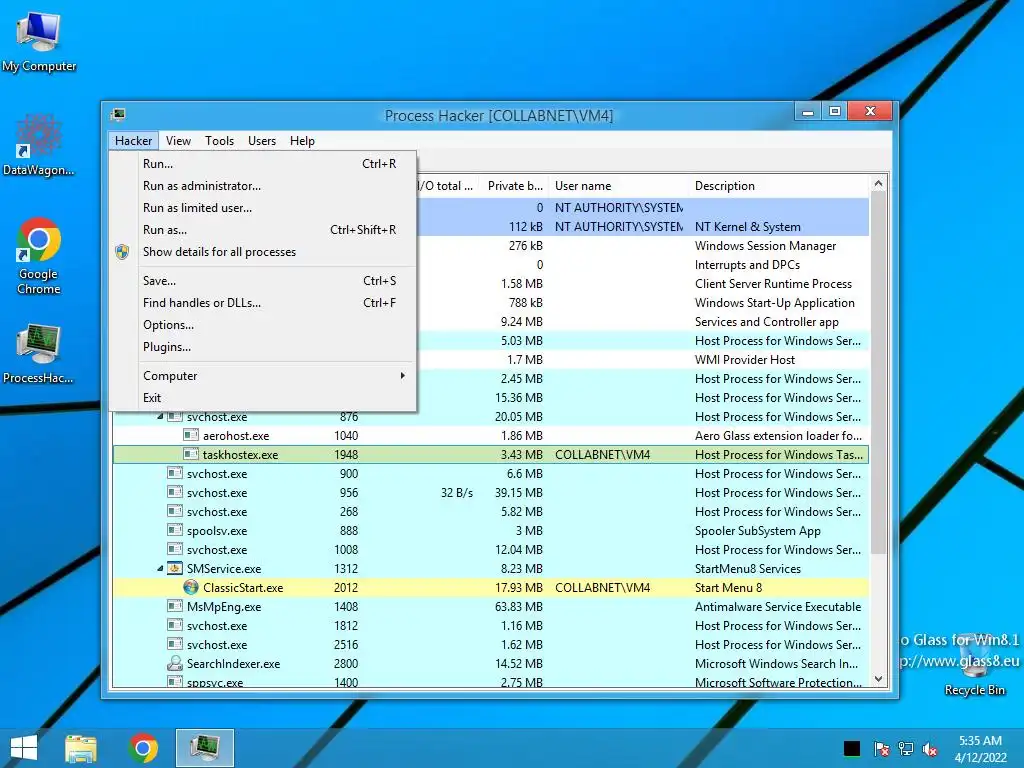The image size is (1024, 768).
Task: Choose Save... from the menu
Action: coord(263,281)
